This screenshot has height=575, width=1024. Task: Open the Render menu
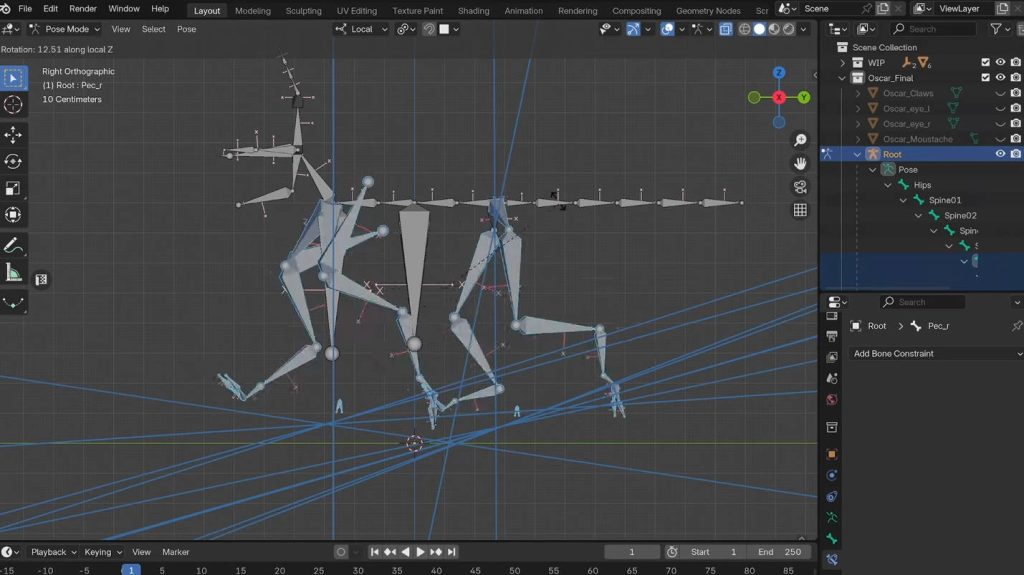point(83,9)
